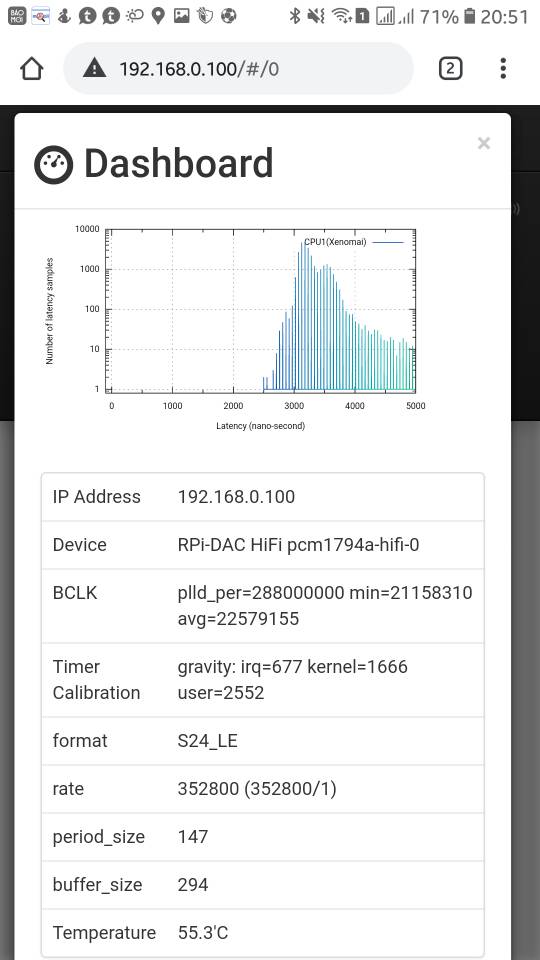540x960 pixels.
Task: Select the buffer_size value 294
Action: 193,885
